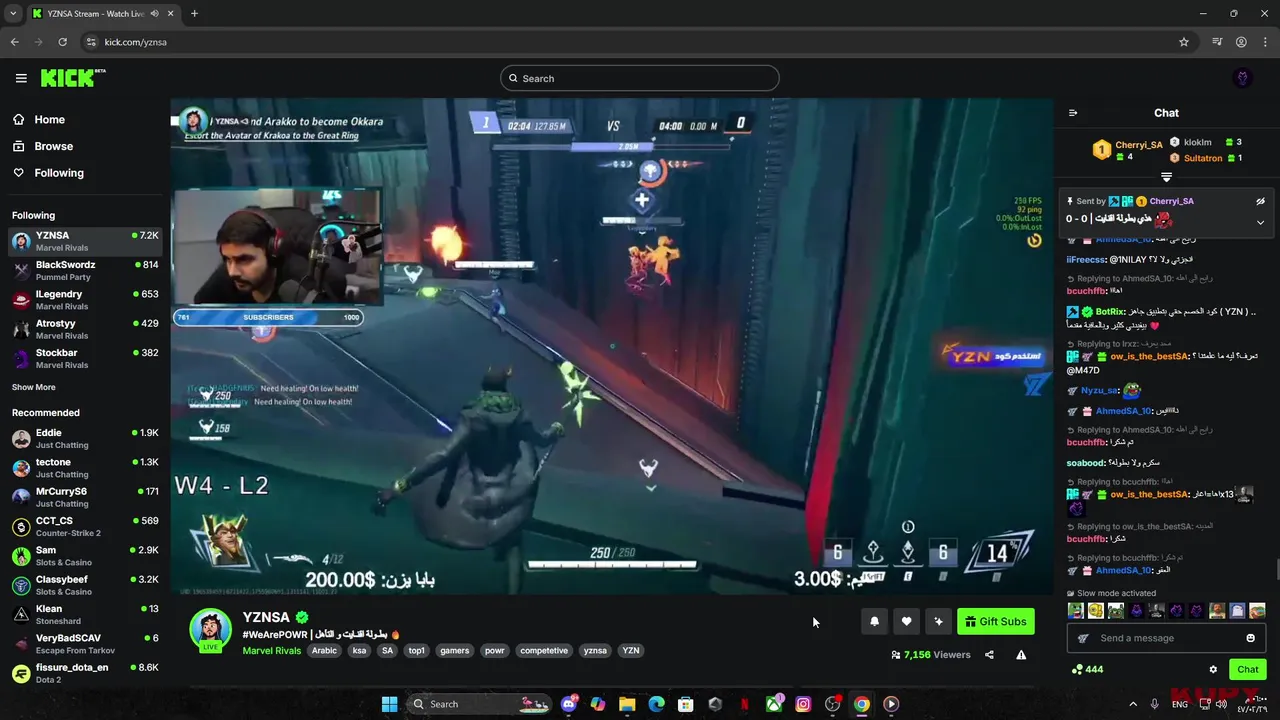Open the recommended channel MrCurryS6
This screenshot has width=1280, height=720.
coord(85,497)
